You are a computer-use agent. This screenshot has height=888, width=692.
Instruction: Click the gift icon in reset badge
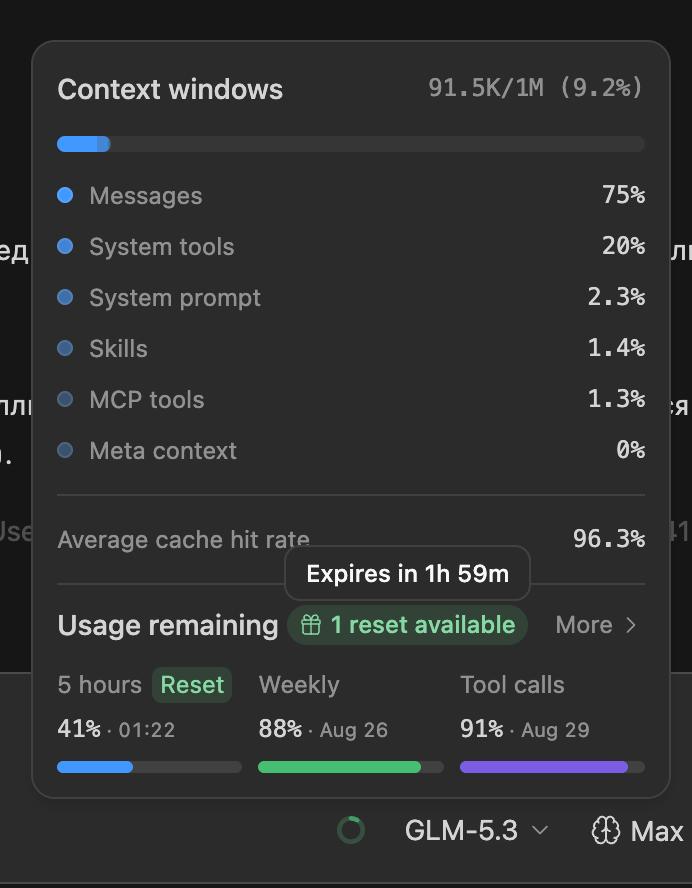click(x=310, y=625)
